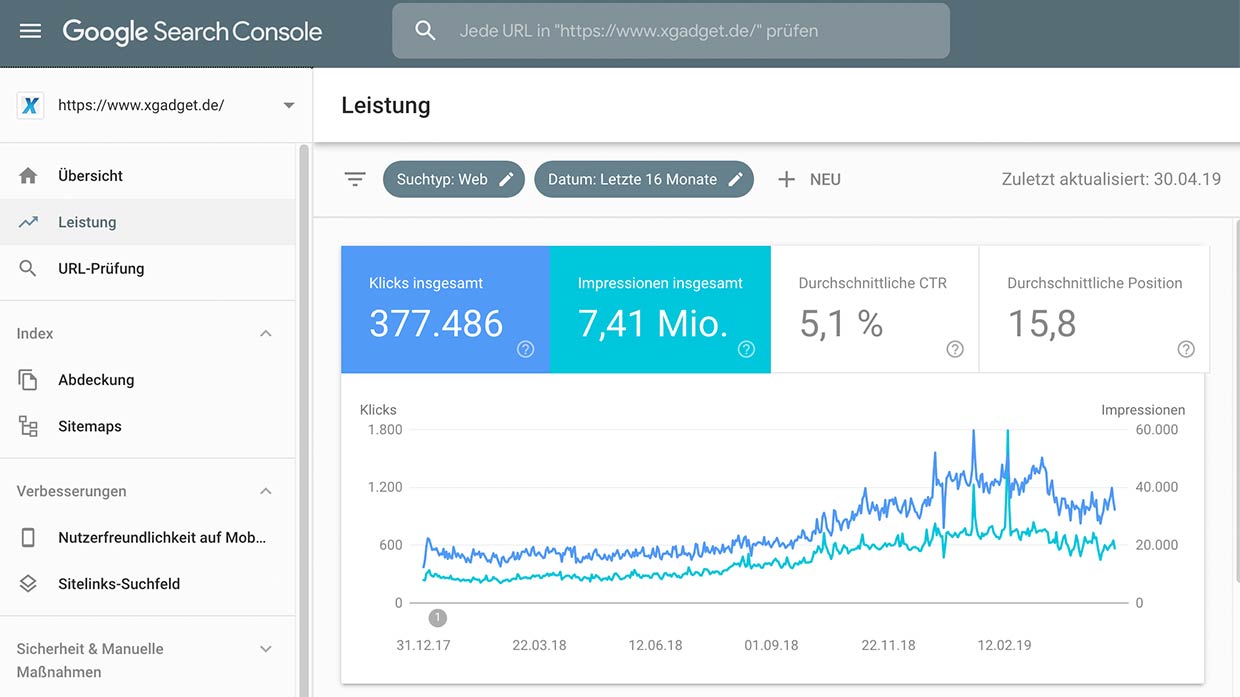Open the Abdeckung report
This screenshot has height=697, width=1240.
[x=148, y=380]
